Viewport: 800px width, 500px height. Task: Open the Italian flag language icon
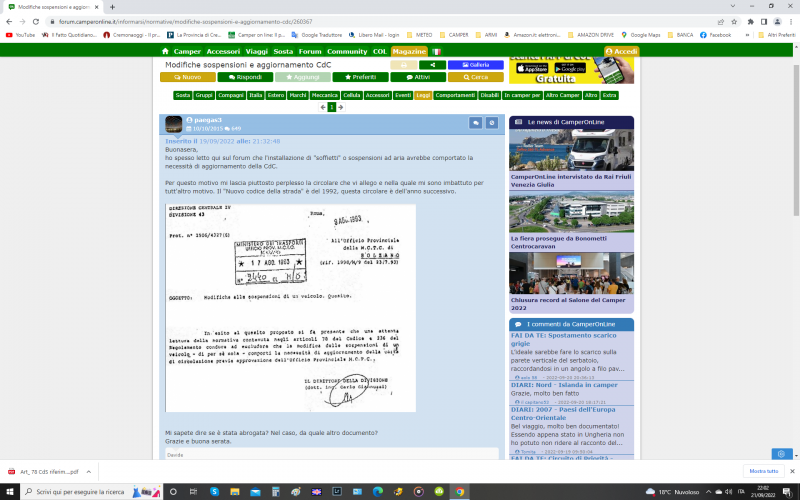click(x=436, y=51)
